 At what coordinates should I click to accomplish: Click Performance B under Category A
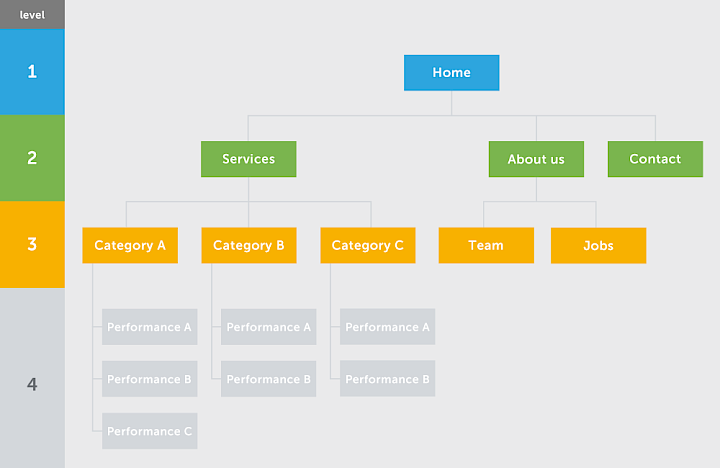[x=150, y=379]
